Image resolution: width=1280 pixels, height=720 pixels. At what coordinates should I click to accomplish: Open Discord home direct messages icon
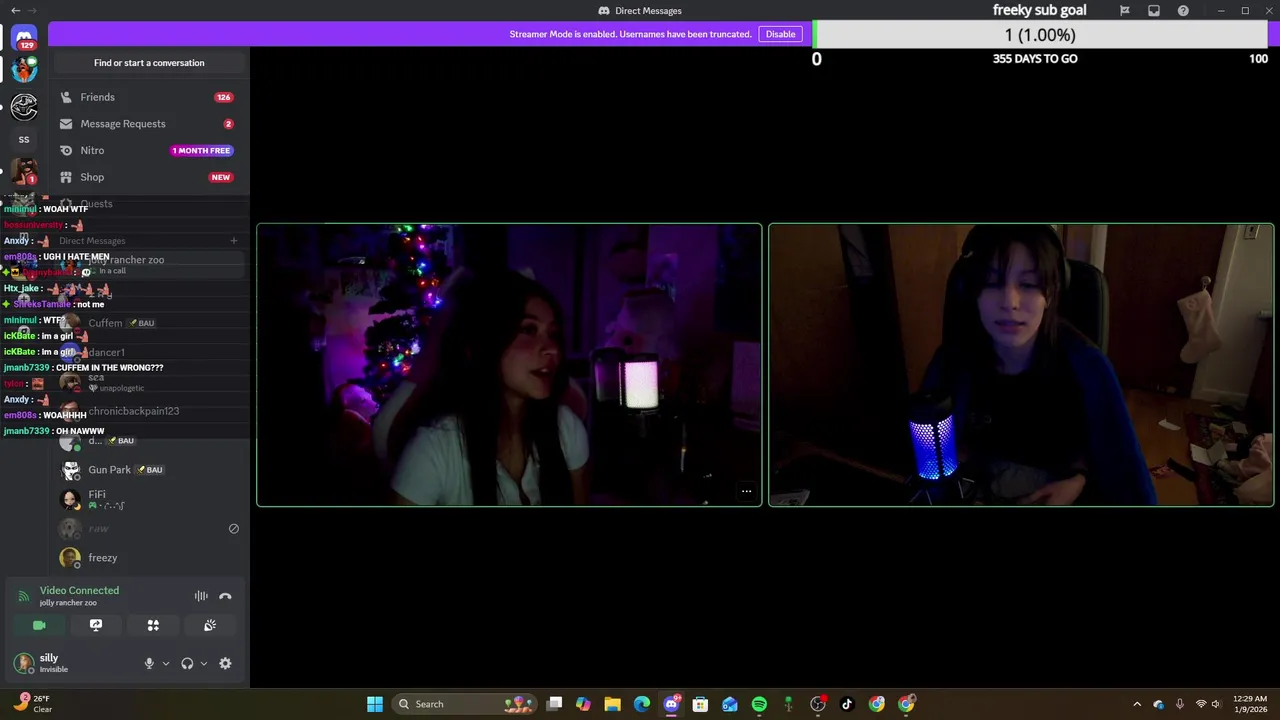click(x=24, y=38)
